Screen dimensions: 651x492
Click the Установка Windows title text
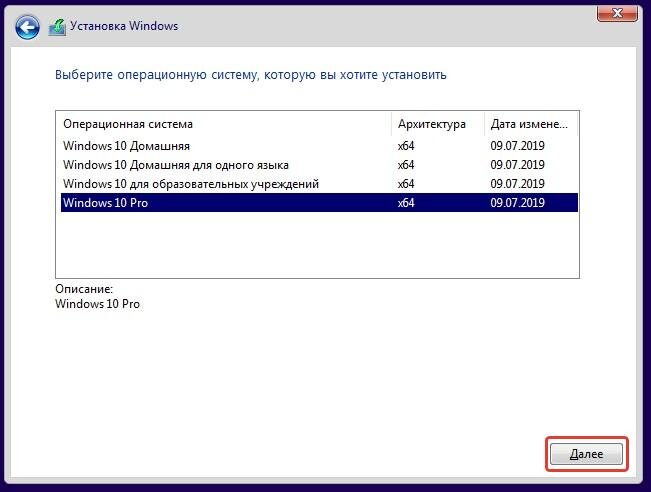click(x=124, y=26)
